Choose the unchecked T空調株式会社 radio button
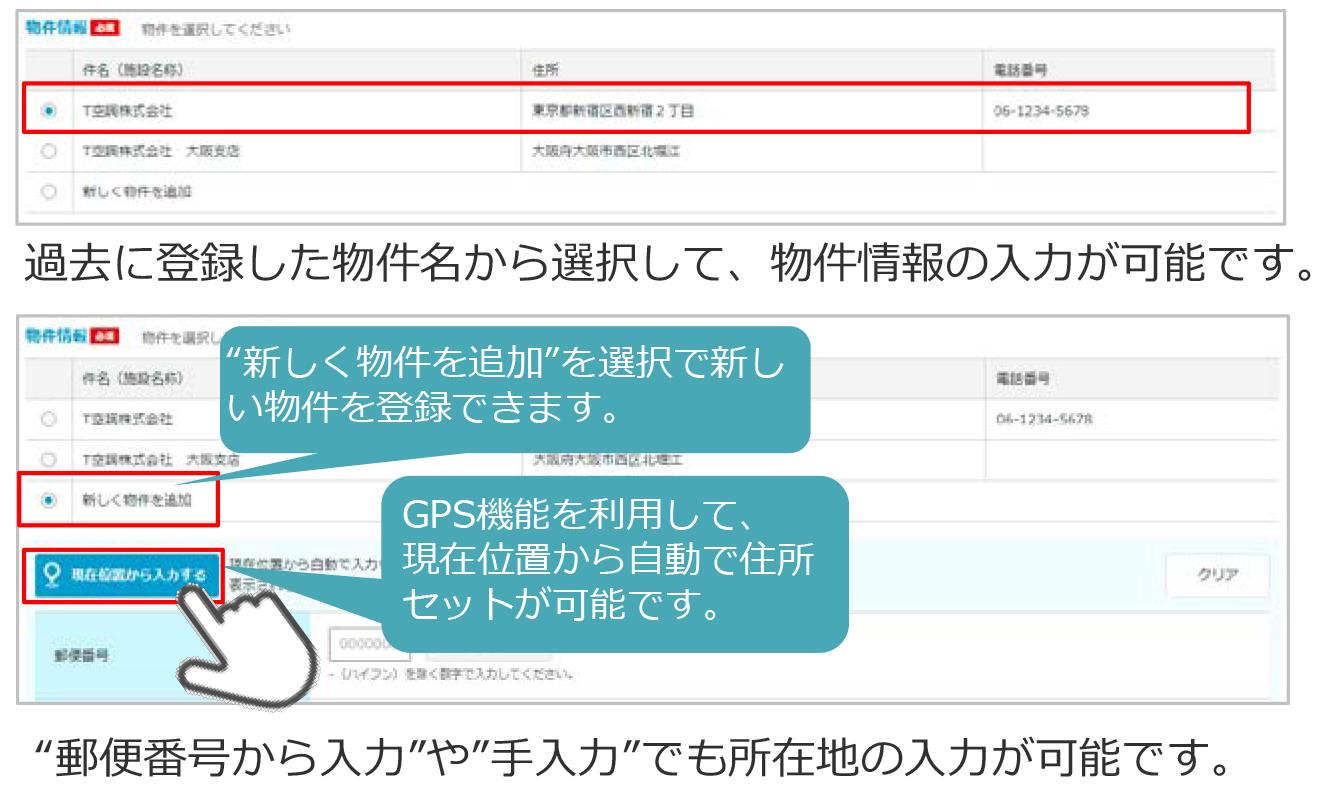 [49, 419]
